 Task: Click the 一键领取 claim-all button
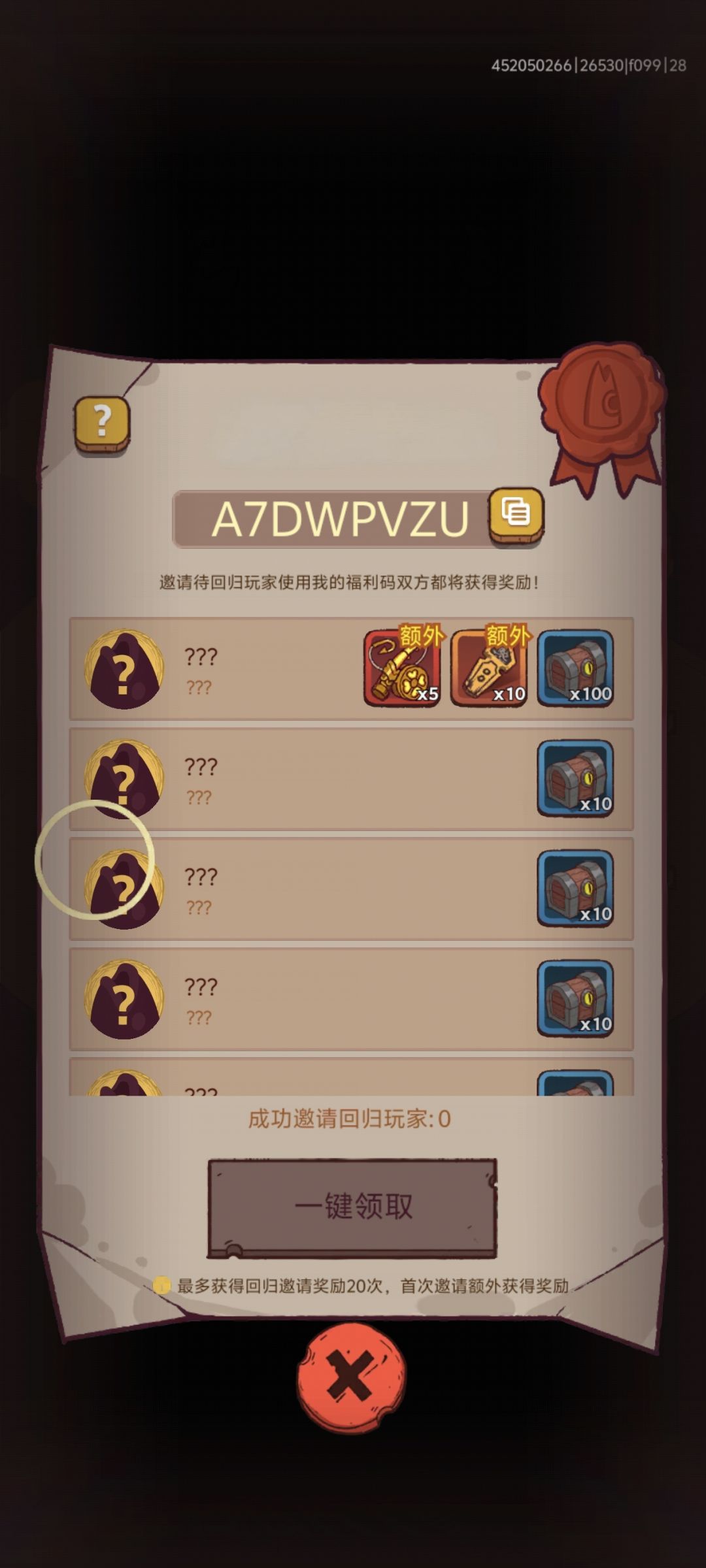point(352,1208)
